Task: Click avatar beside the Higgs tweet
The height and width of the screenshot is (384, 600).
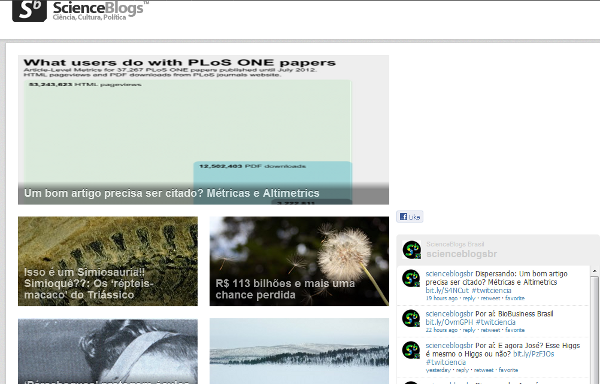Action: [411, 350]
